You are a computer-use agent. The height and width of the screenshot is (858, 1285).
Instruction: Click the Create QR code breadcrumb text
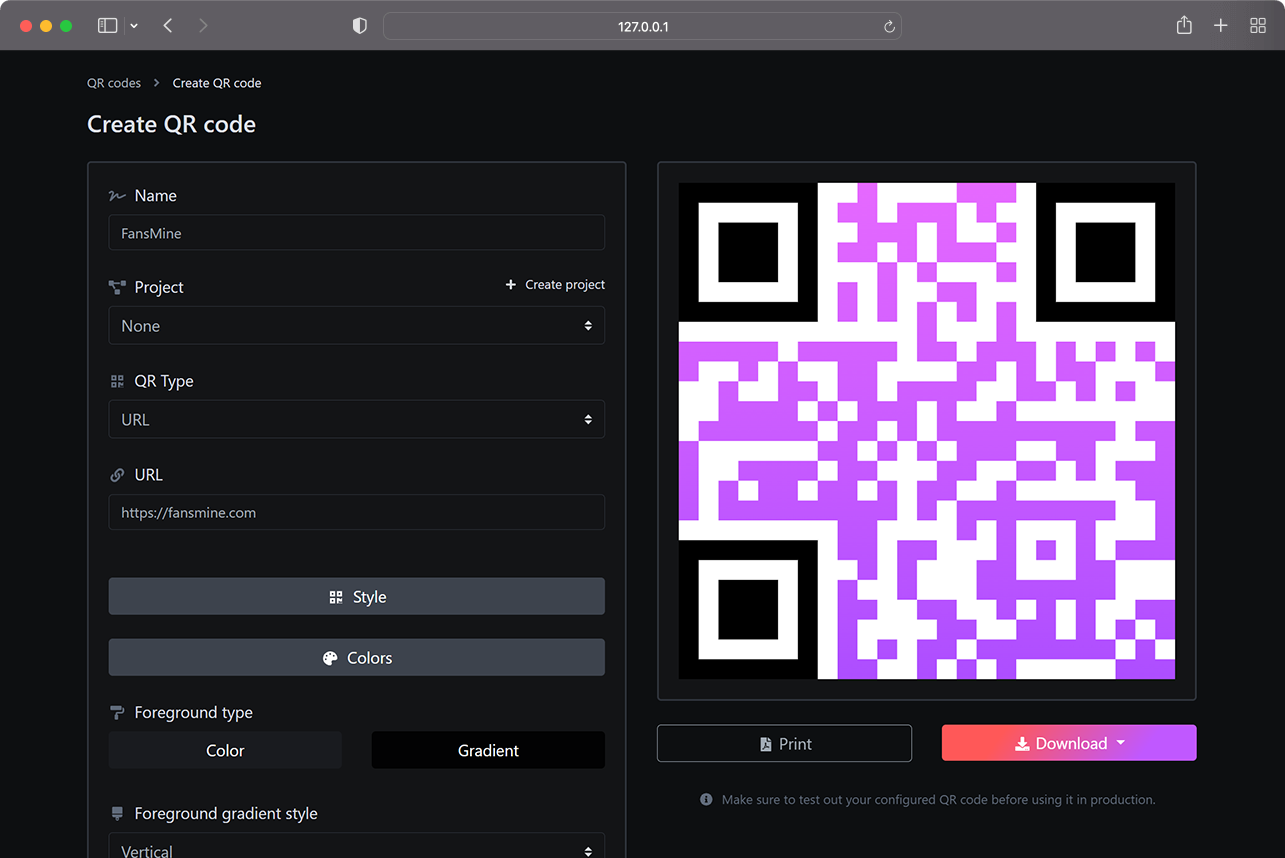(217, 83)
